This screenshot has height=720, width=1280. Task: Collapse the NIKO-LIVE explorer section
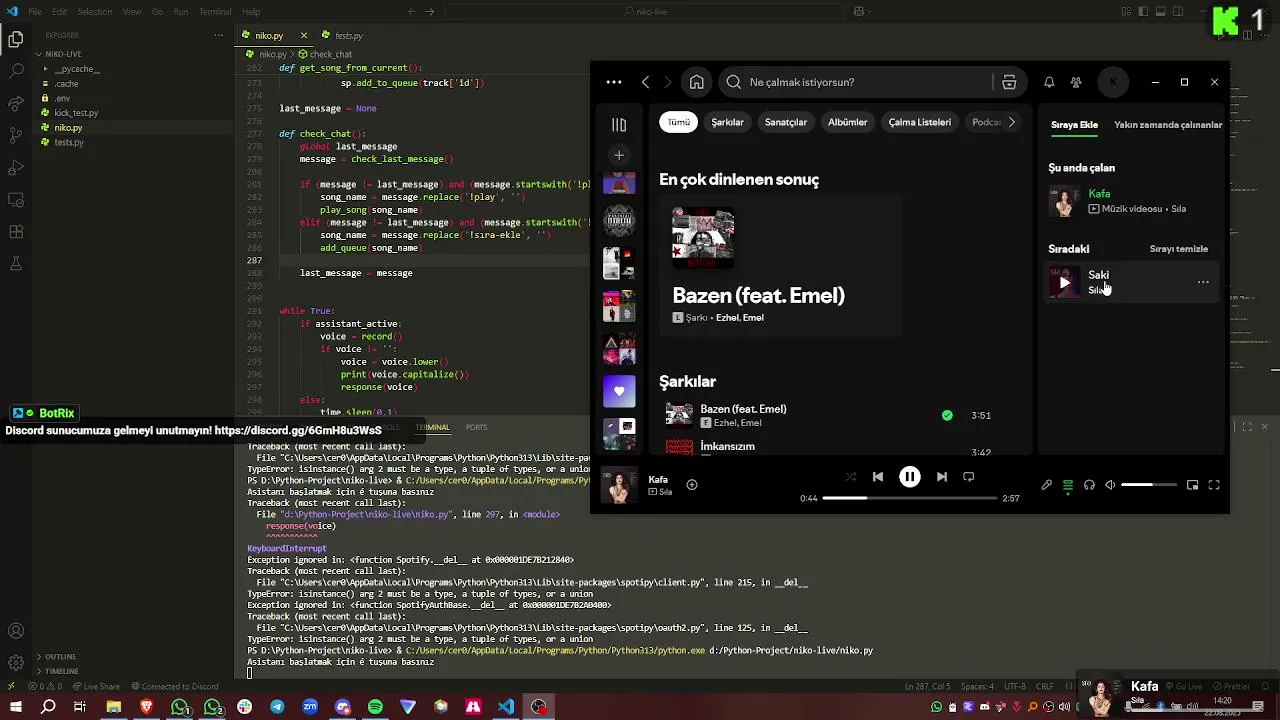[x=63, y=54]
